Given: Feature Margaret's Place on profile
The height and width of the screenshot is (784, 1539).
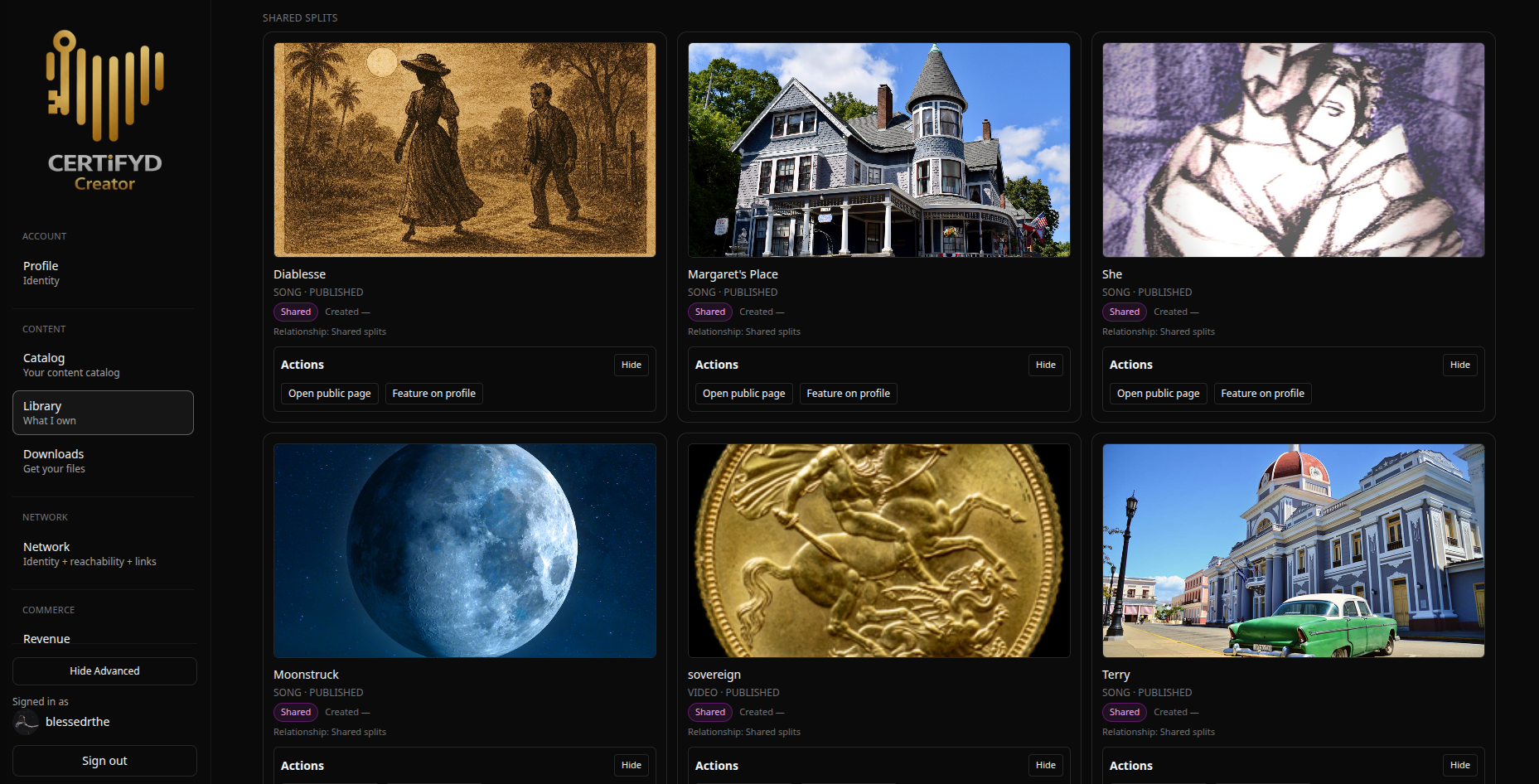Looking at the screenshot, I should [x=849, y=394].
